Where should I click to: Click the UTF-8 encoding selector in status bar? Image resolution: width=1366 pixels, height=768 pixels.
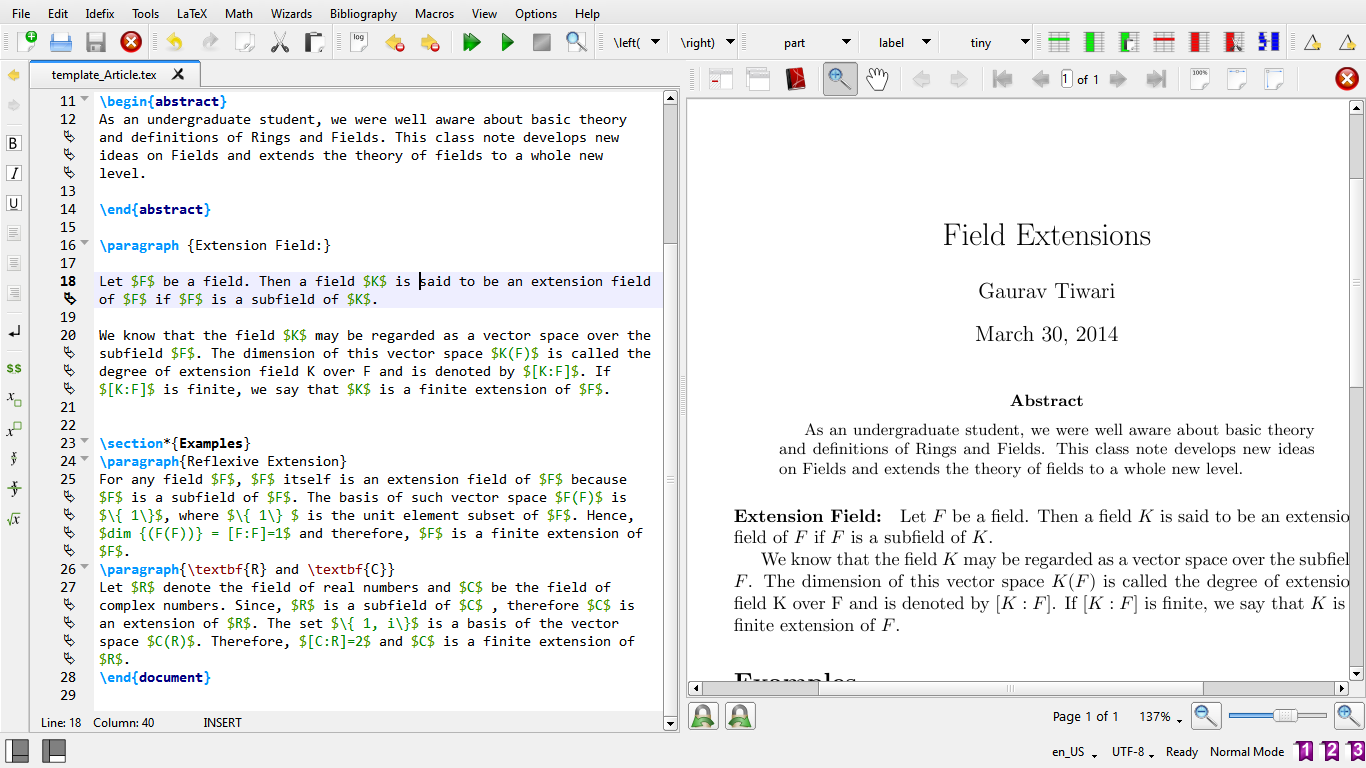1132,752
